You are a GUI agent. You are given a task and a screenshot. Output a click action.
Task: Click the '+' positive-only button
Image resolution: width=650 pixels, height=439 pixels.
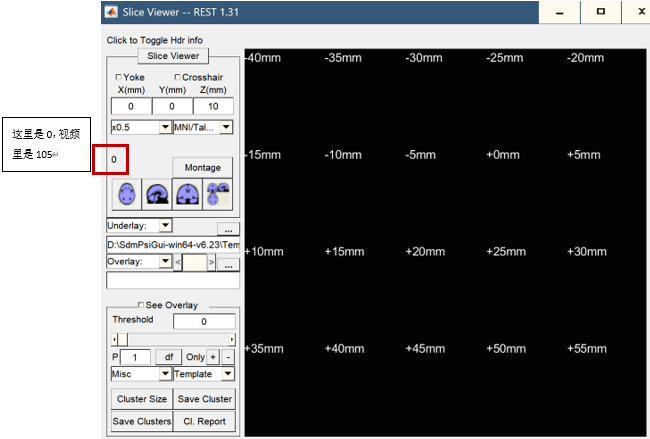(213, 356)
